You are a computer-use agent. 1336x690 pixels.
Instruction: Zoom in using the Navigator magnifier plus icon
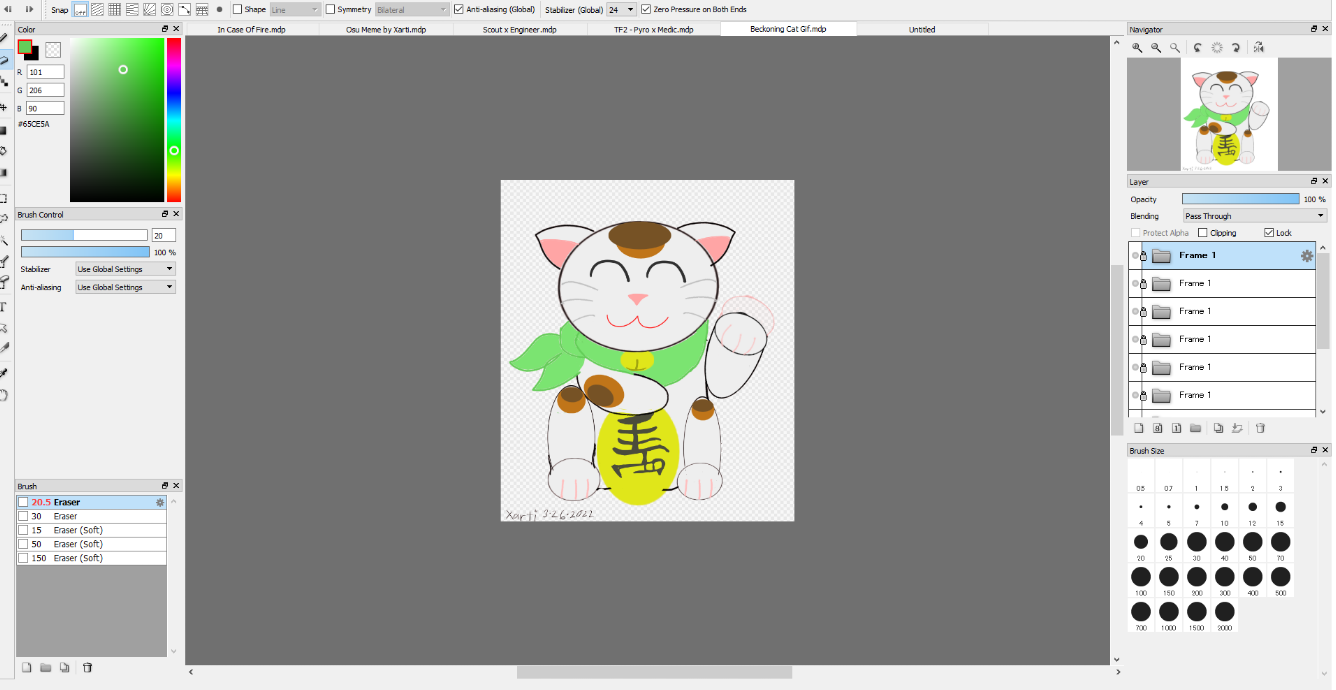click(1138, 47)
